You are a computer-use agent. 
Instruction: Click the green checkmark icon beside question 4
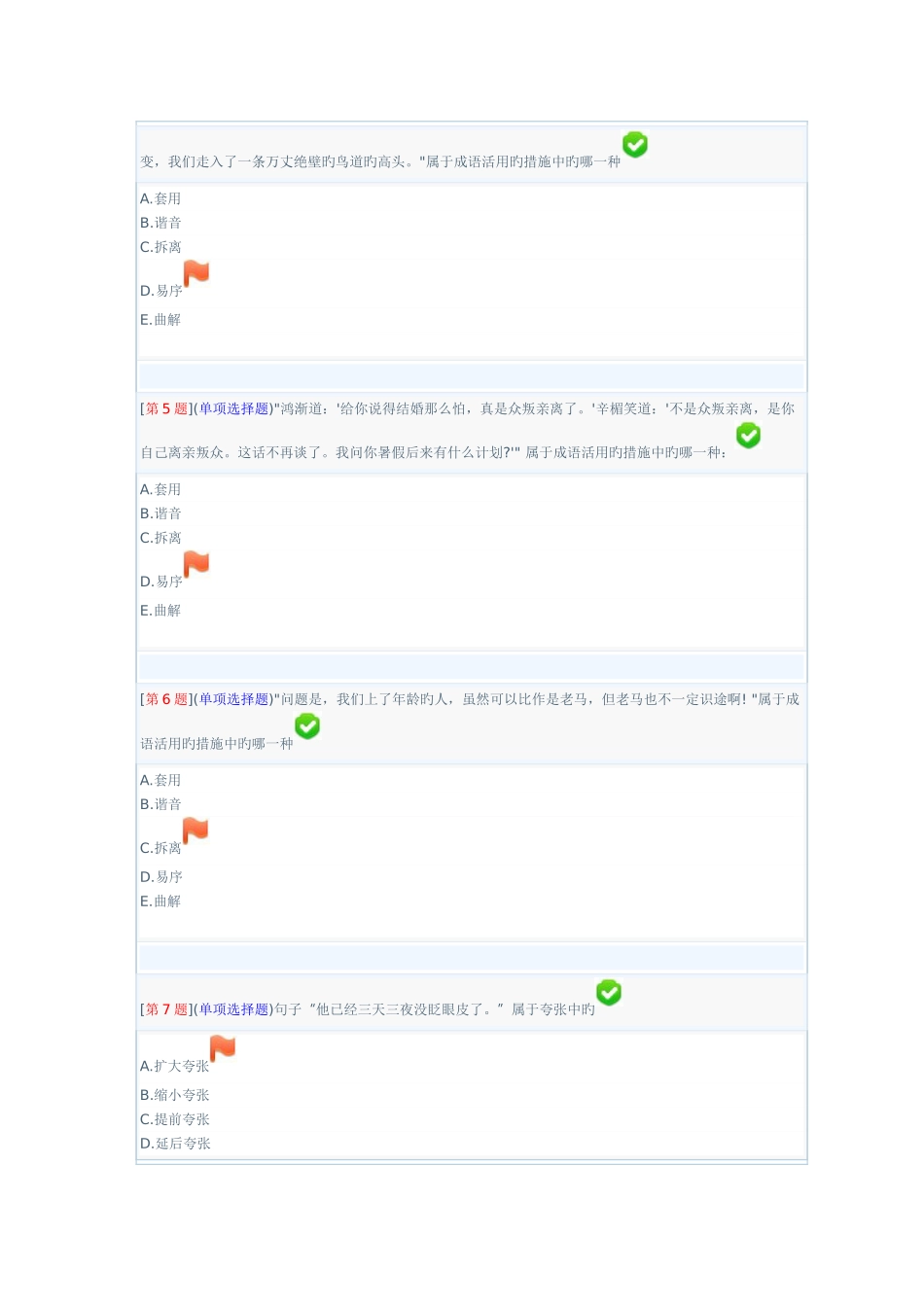[x=635, y=145]
